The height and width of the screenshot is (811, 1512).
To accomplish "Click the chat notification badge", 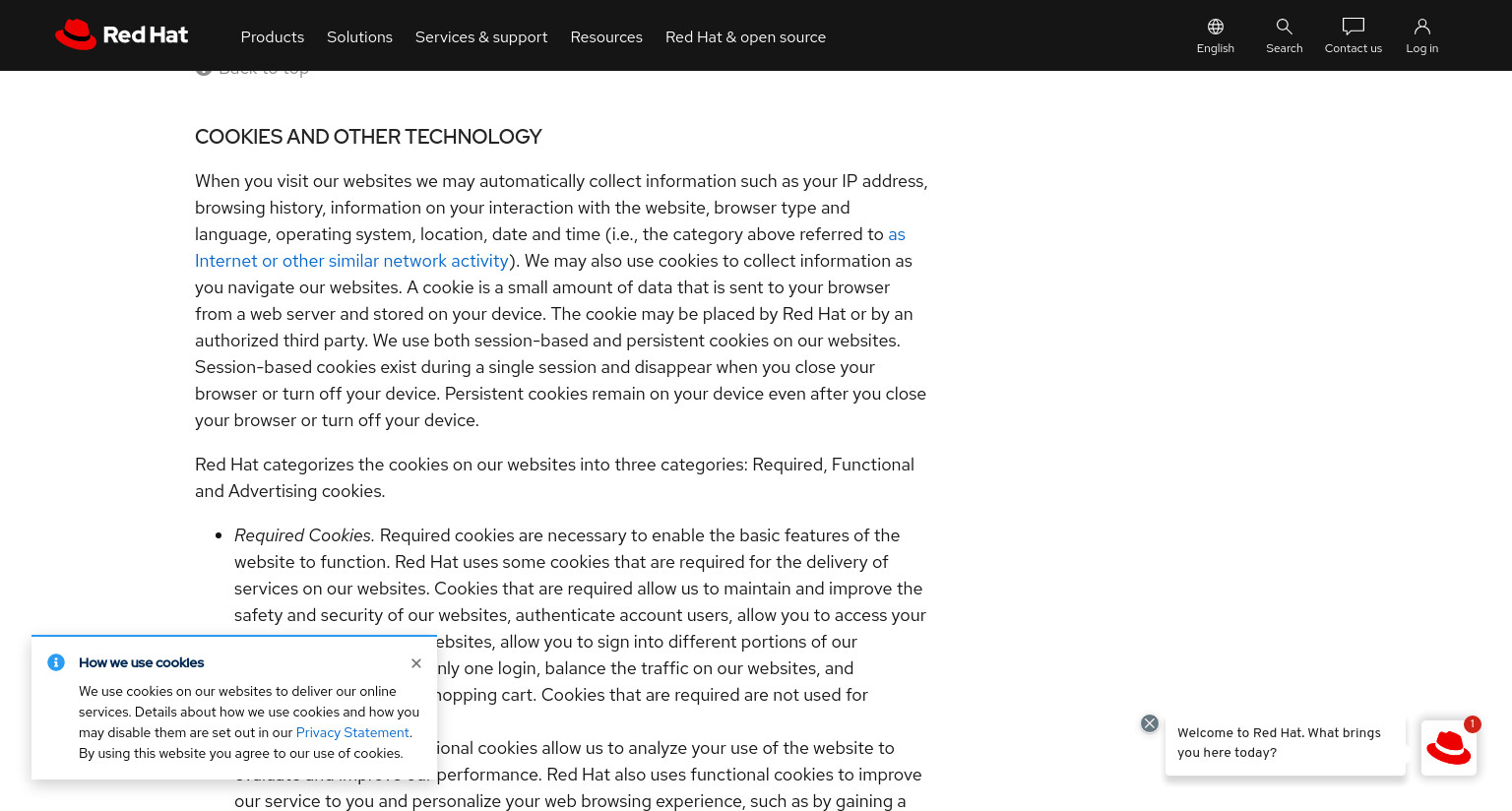I will tap(1473, 724).
